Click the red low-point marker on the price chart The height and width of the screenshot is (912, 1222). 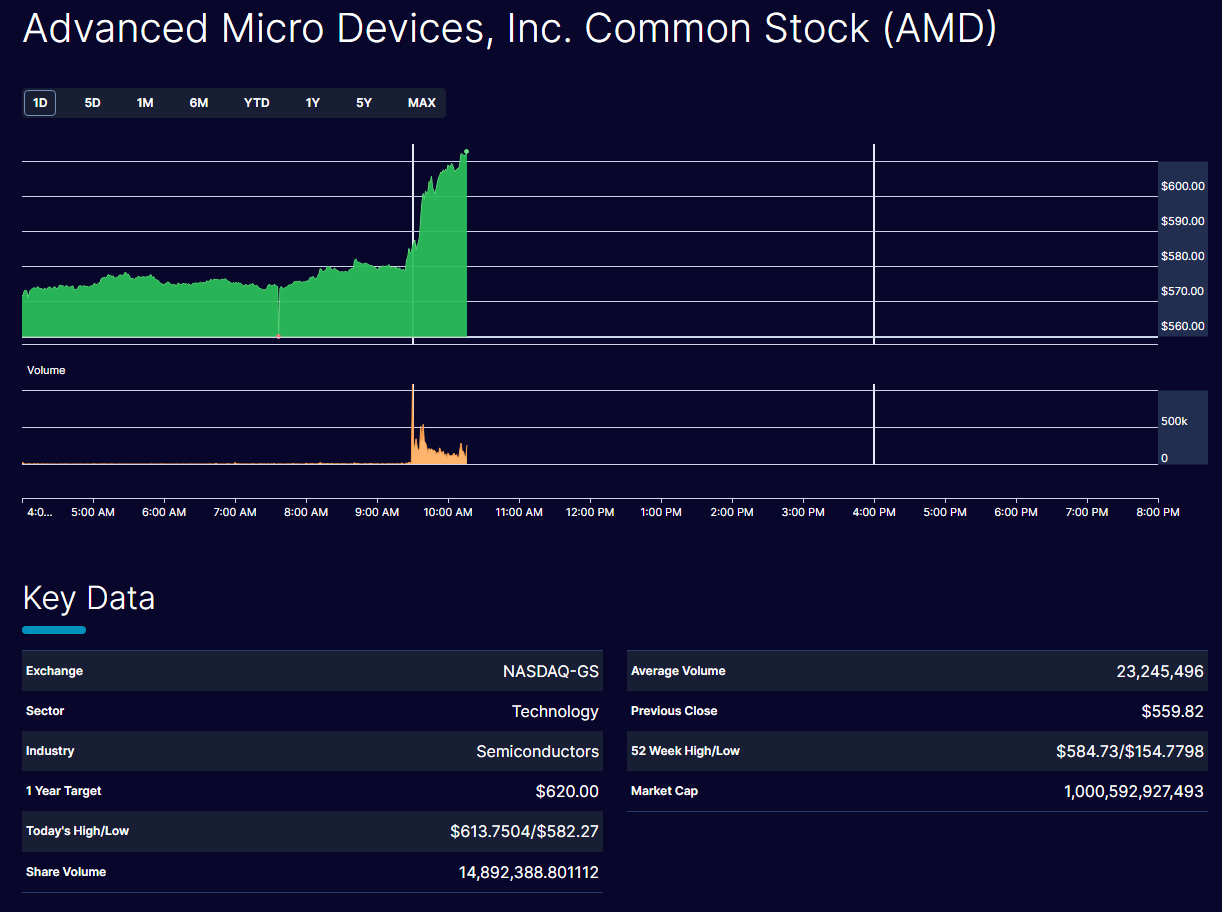[x=278, y=336]
